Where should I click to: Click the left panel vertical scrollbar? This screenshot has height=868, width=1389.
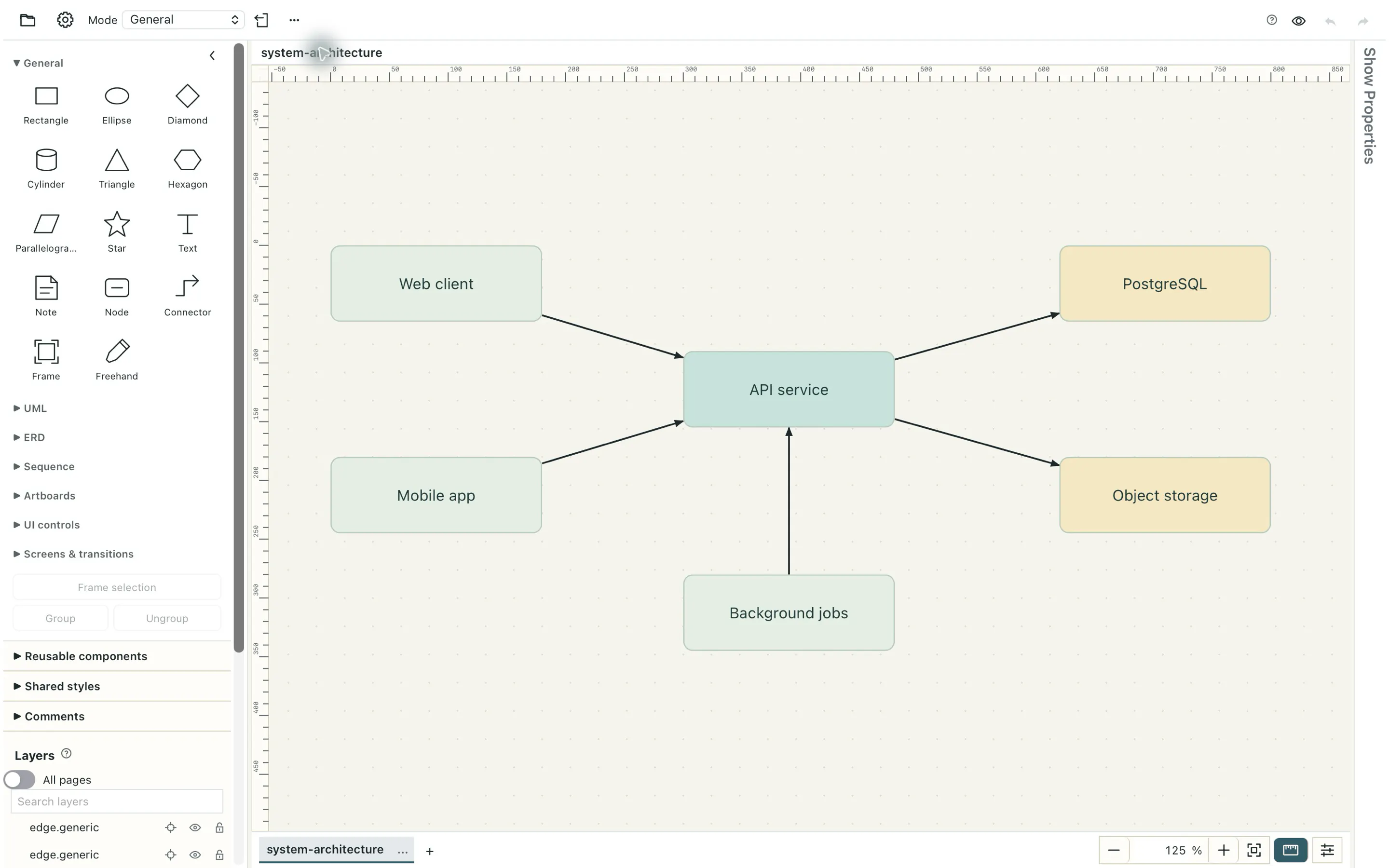point(239,348)
